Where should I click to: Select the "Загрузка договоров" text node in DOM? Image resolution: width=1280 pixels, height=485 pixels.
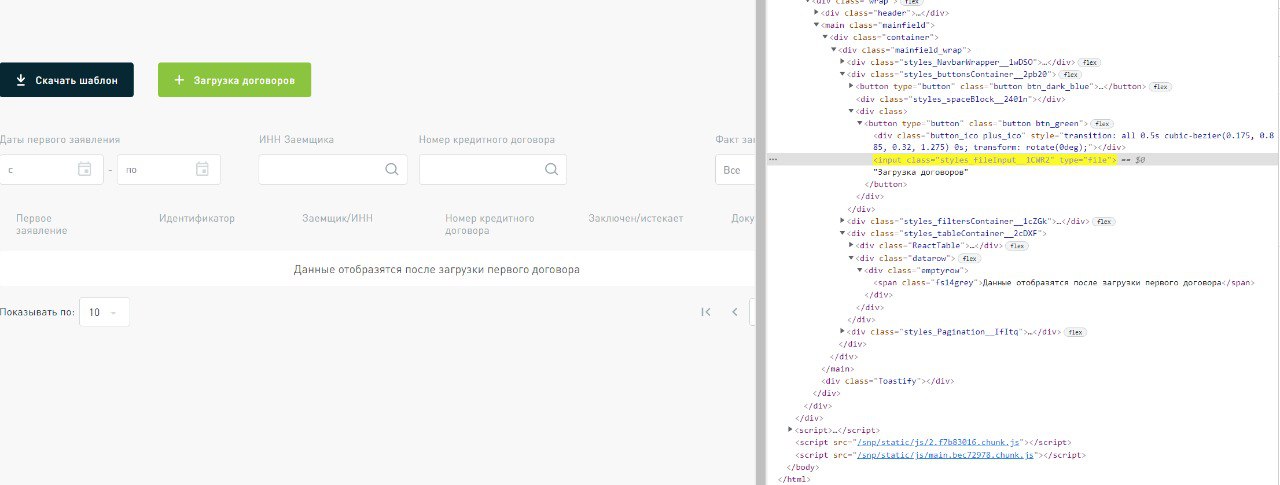tap(920, 172)
